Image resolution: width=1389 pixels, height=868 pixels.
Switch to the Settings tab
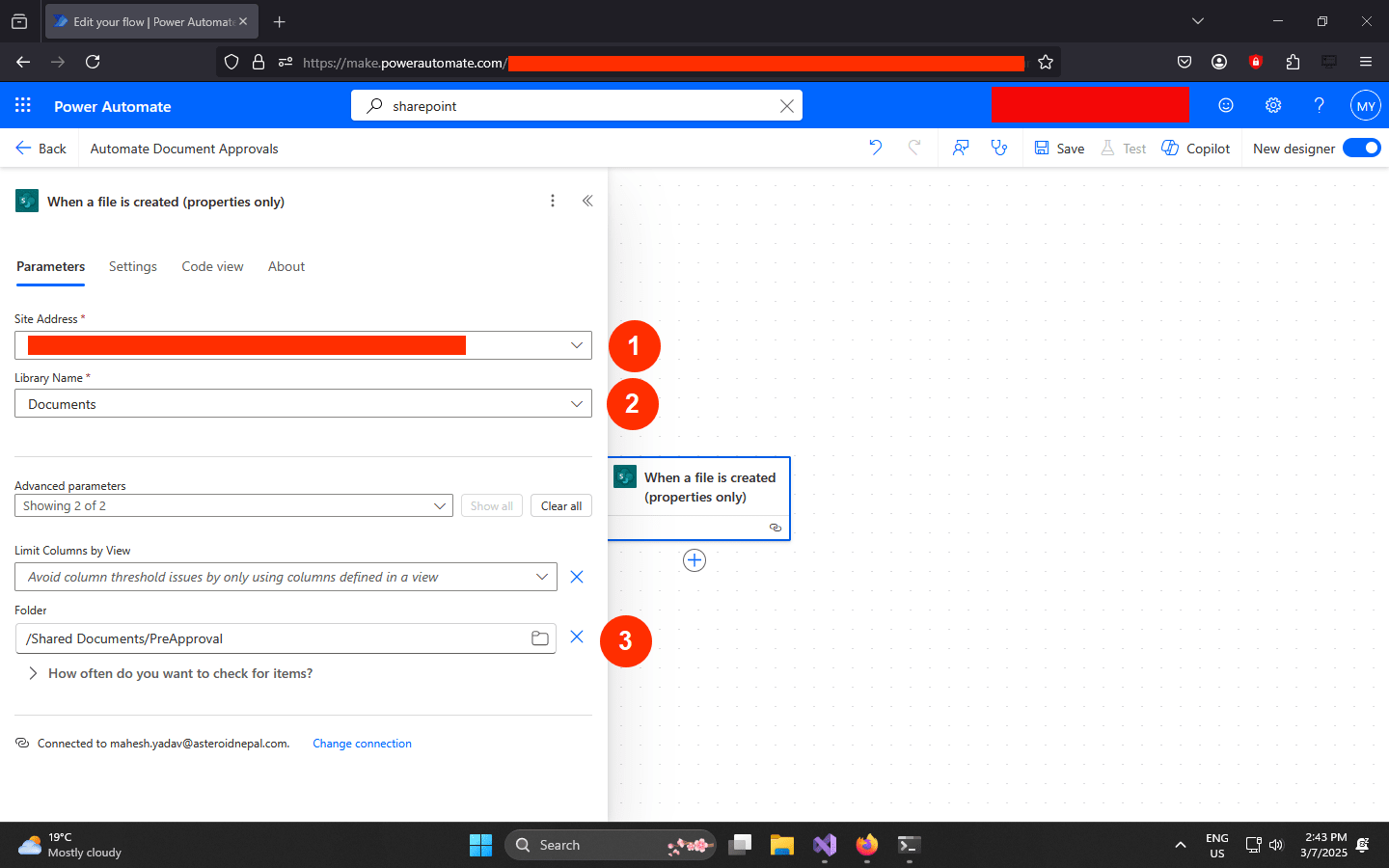(133, 267)
